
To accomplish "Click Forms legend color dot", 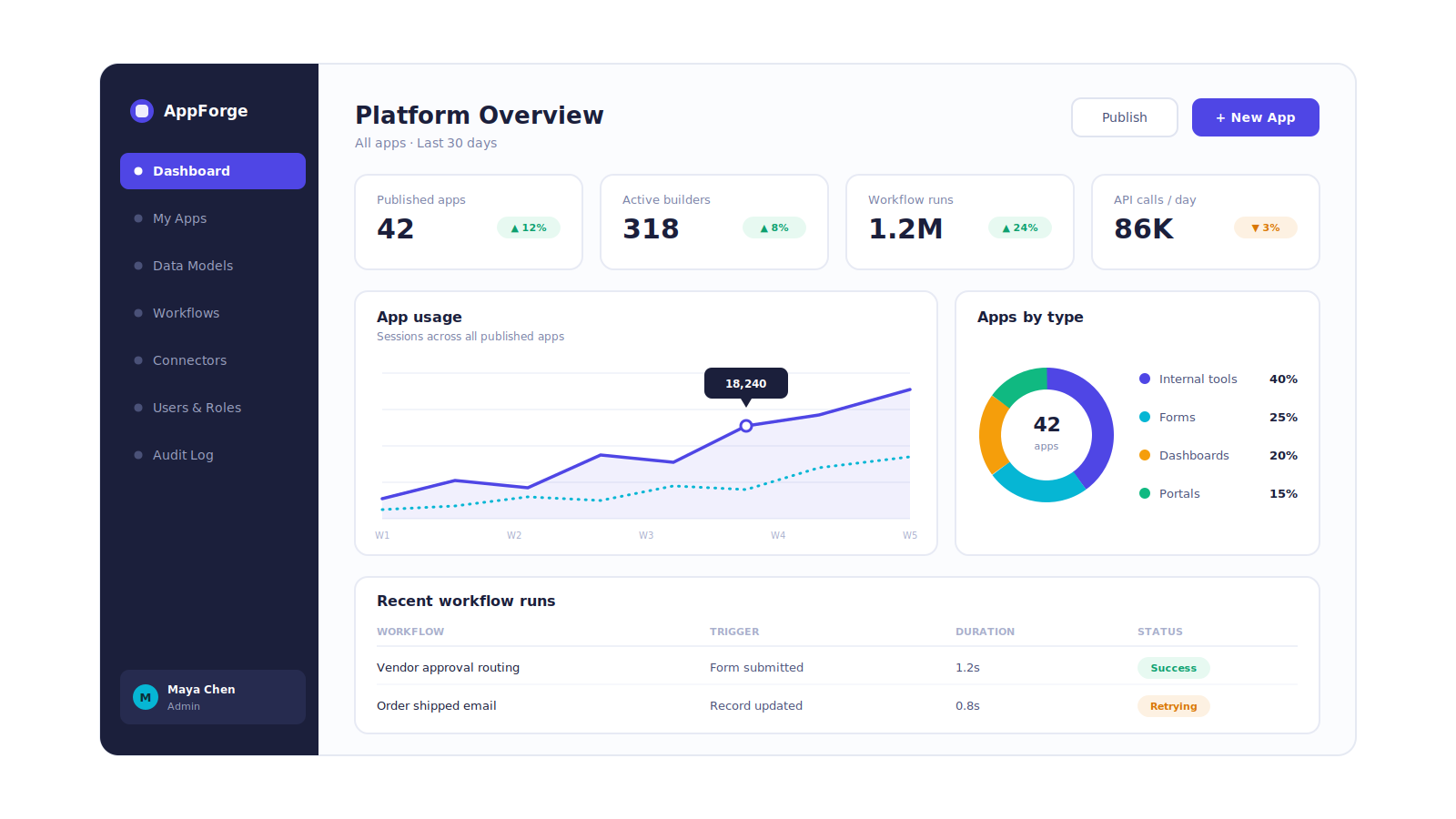I will pyautogui.click(x=1145, y=417).
